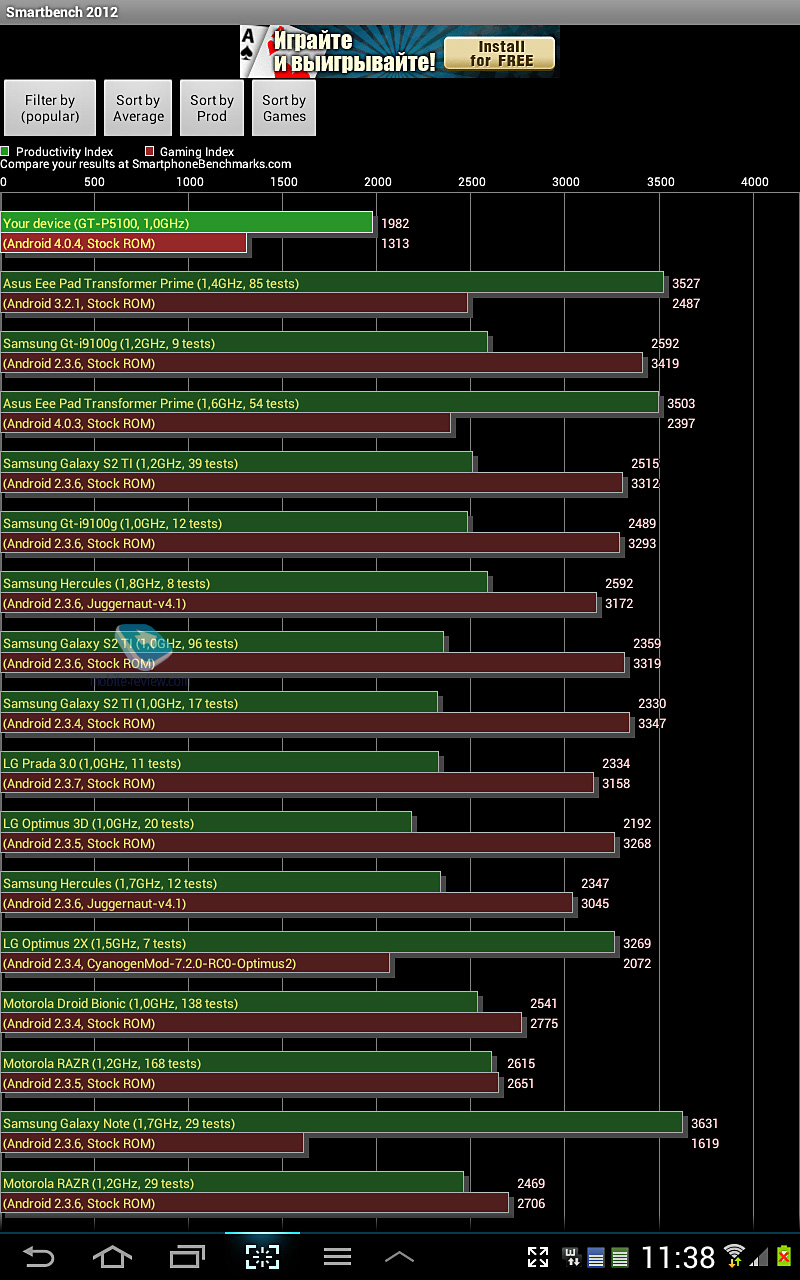Click the green Productivity Index legend swatch

point(5,152)
